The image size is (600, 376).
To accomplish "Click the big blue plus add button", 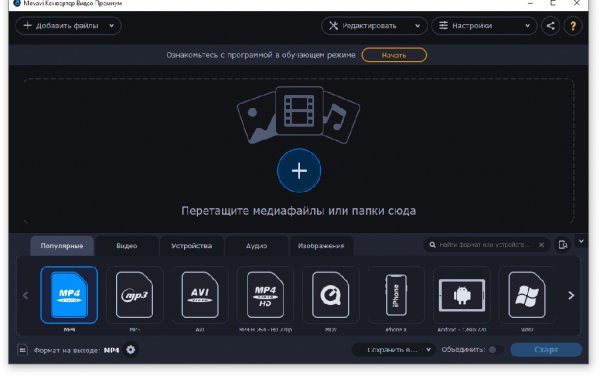I will pyautogui.click(x=299, y=171).
